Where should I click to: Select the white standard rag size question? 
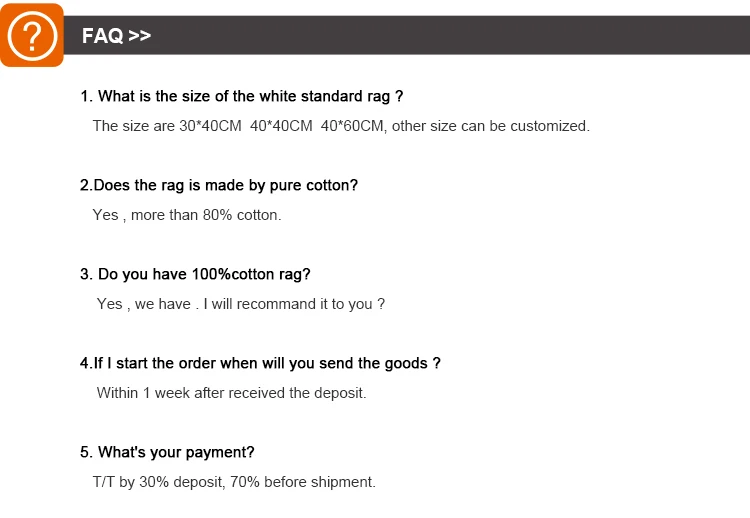click(241, 97)
